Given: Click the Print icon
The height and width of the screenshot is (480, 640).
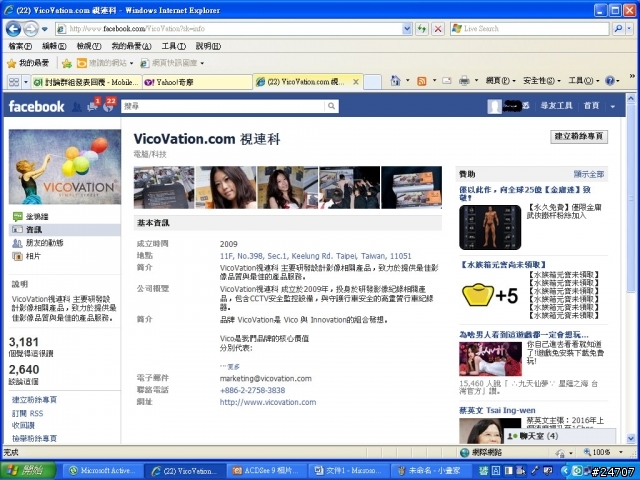Looking at the screenshot, I should click(464, 81).
